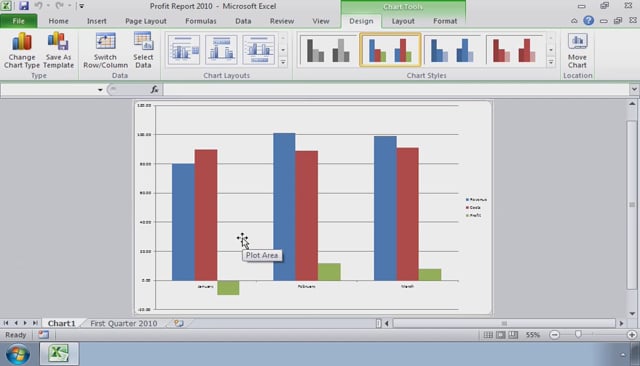Select Page Layout view button in status bar
This screenshot has width=640, height=366.
500,335
